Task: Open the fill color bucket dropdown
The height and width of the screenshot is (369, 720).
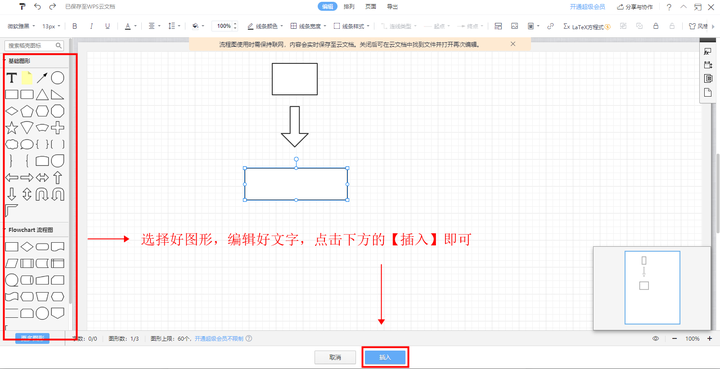Action: tap(198, 26)
